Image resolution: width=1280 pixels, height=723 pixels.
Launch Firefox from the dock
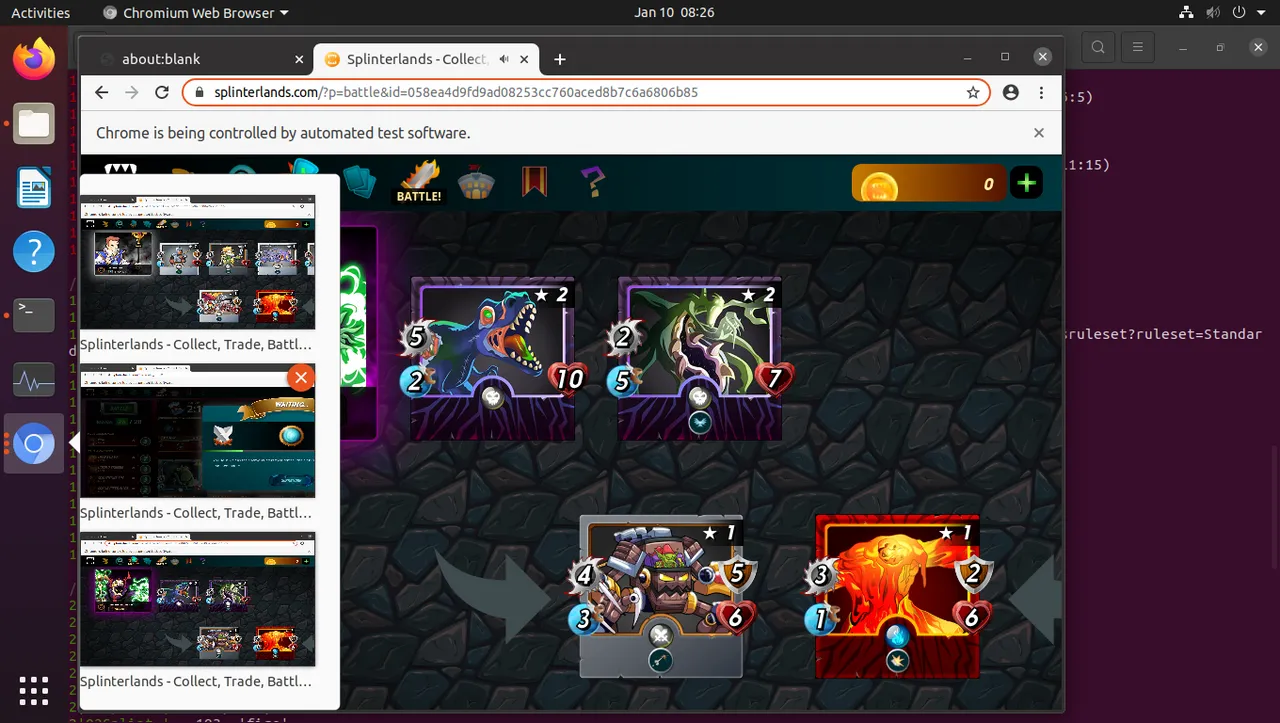click(x=33, y=59)
